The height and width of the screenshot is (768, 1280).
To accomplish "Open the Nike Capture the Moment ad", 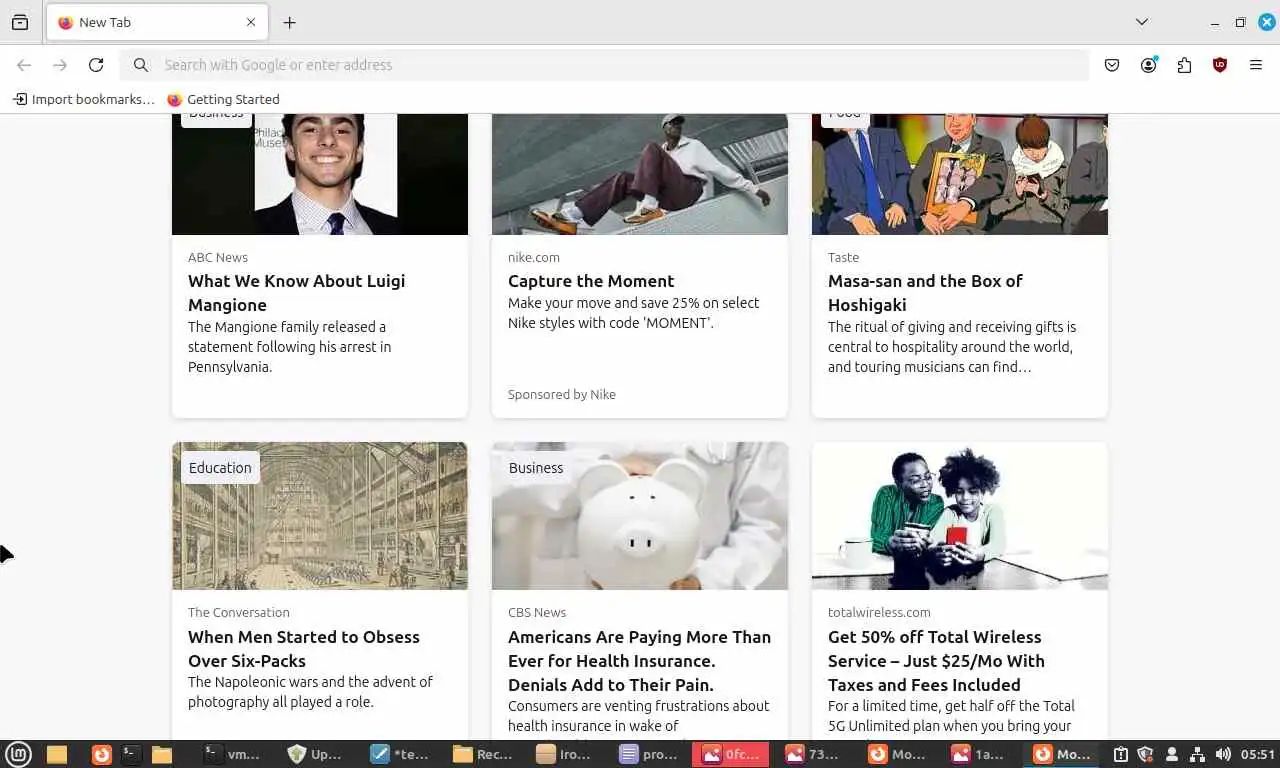I will click(591, 281).
